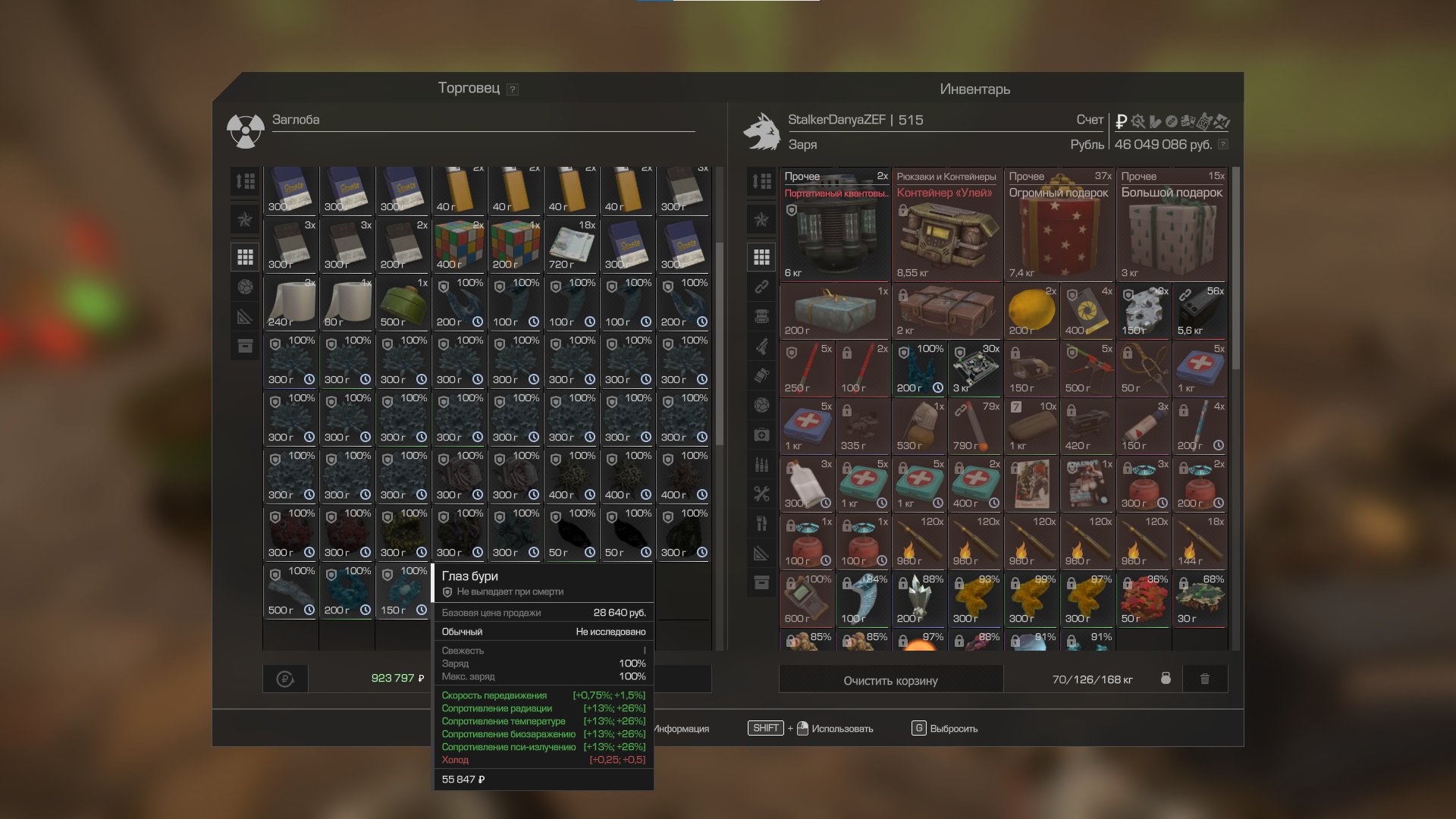Click the ruble currency icon in account header

click(1121, 121)
